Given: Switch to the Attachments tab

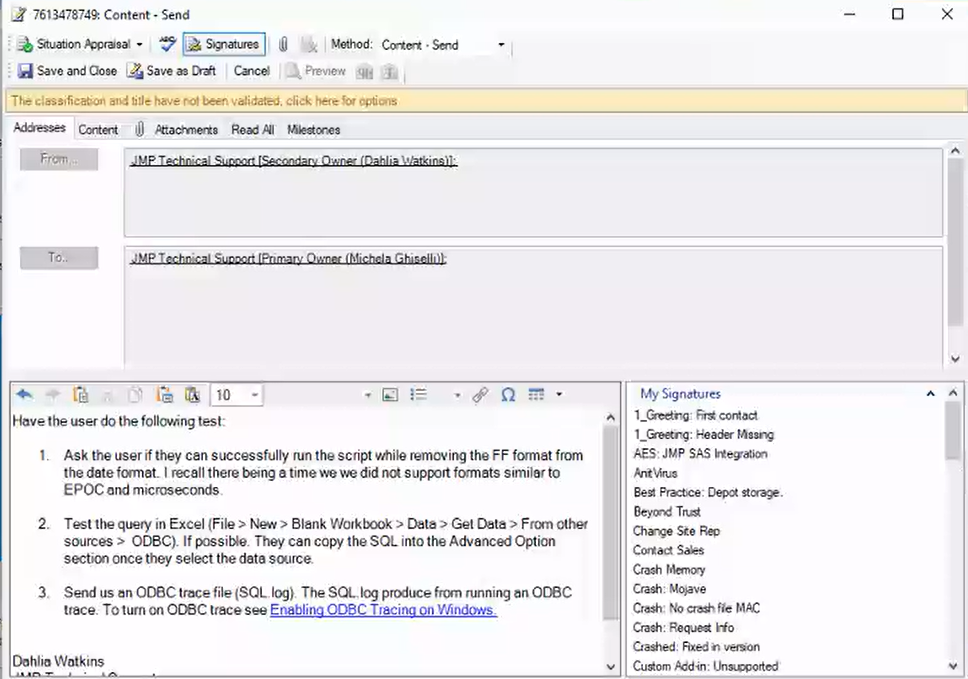Looking at the screenshot, I should [x=185, y=130].
